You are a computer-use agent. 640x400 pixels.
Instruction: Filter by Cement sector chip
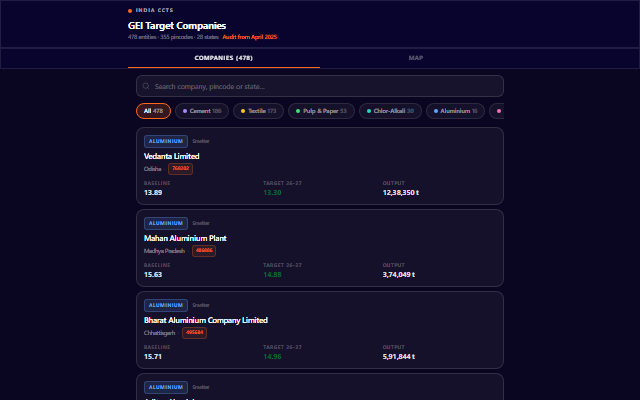[202, 111]
